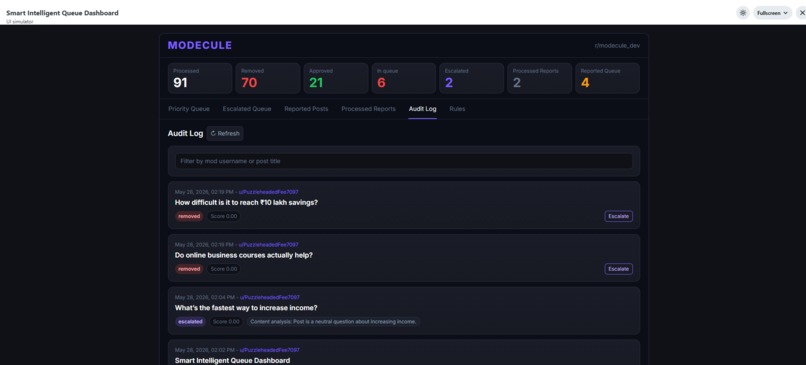Click username on Smart Intelligent Queue Dashboard entry

[x=270, y=350]
